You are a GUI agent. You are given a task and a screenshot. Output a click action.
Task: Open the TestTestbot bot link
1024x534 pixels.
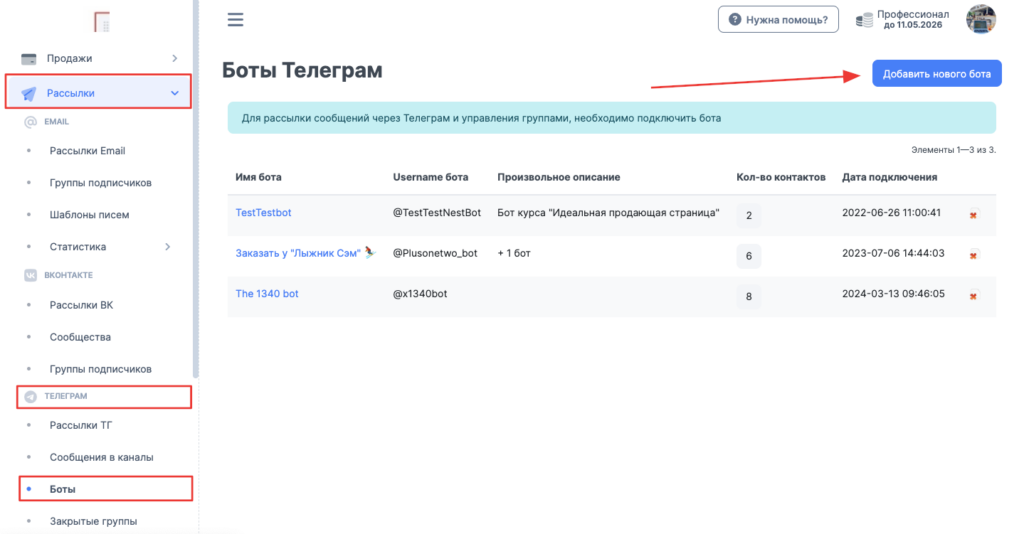tap(263, 213)
